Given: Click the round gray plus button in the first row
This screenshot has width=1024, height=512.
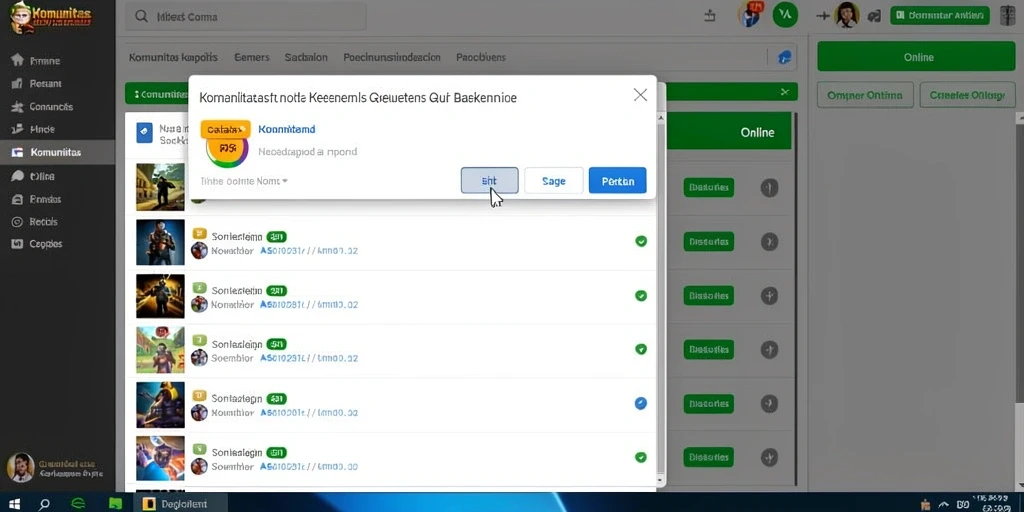Looking at the screenshot, I should click(770, 188).
